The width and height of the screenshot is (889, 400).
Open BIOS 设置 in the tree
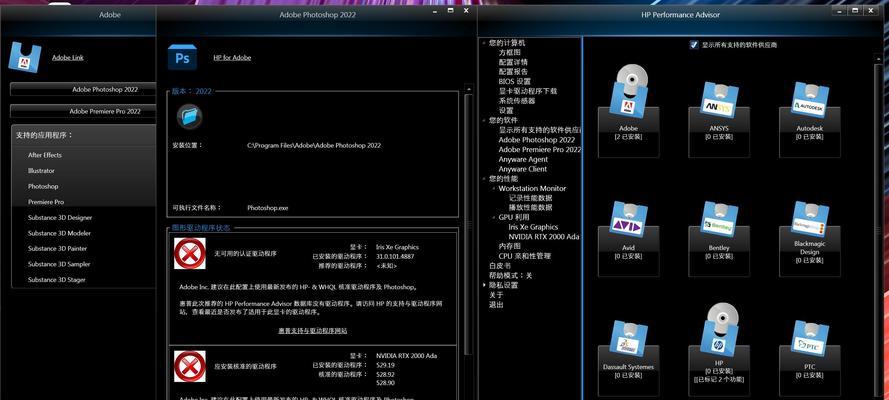click(515, 82)
